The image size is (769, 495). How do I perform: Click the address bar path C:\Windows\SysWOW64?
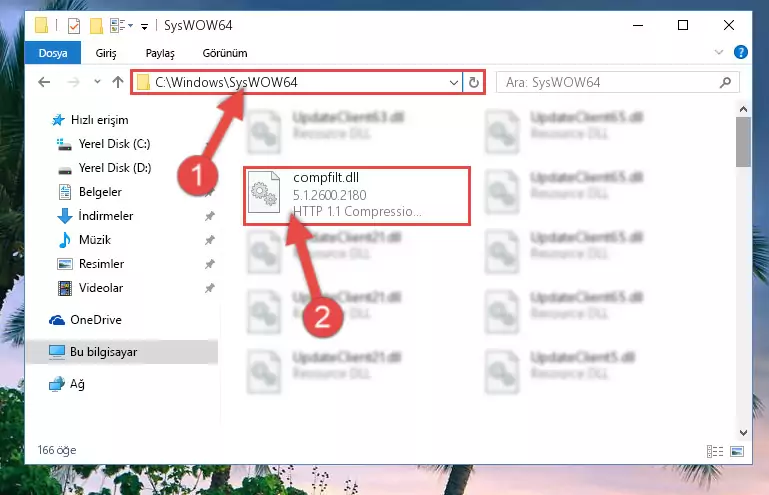coord(226,82)
